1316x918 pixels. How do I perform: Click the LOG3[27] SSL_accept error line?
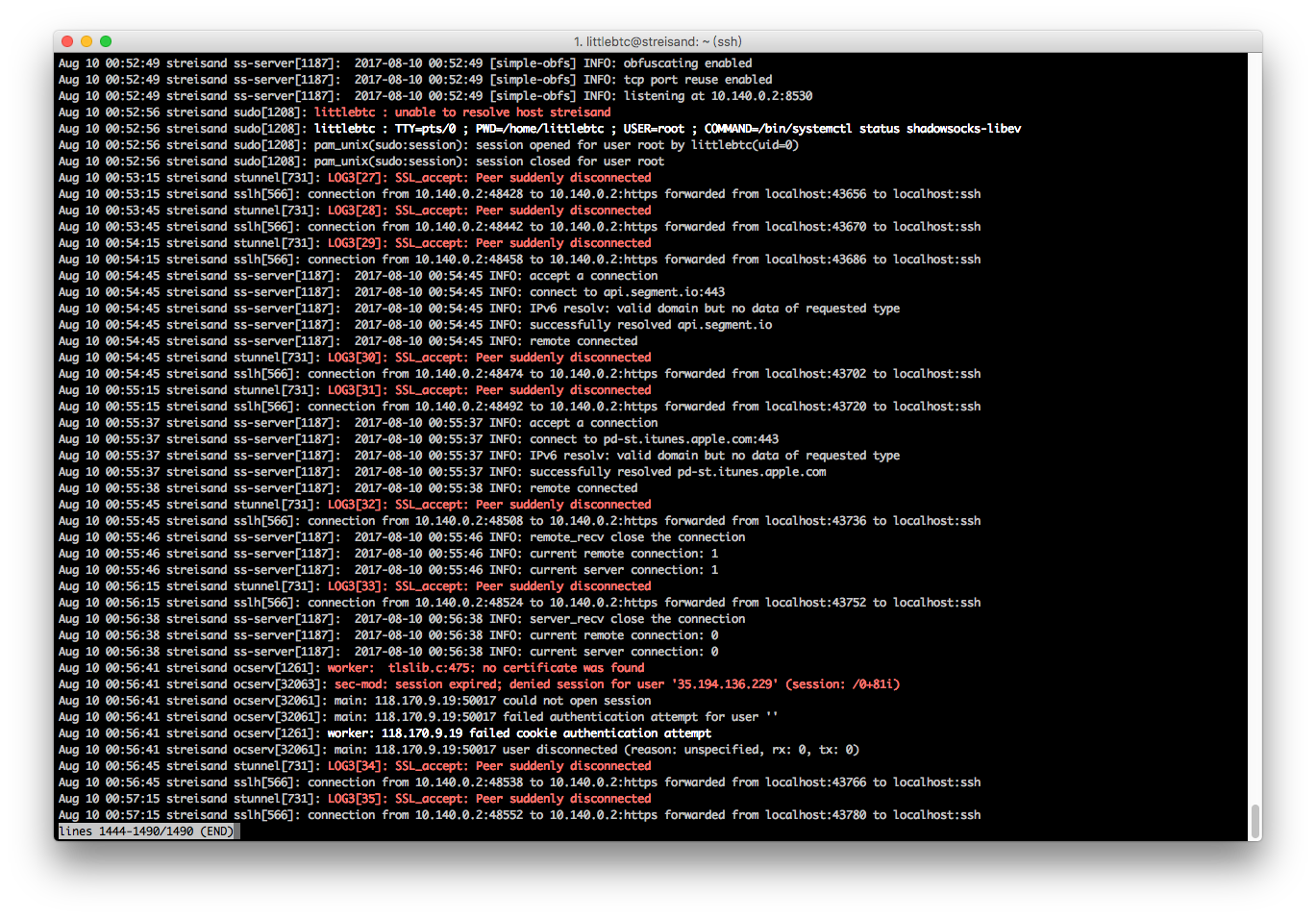[355, 178]
